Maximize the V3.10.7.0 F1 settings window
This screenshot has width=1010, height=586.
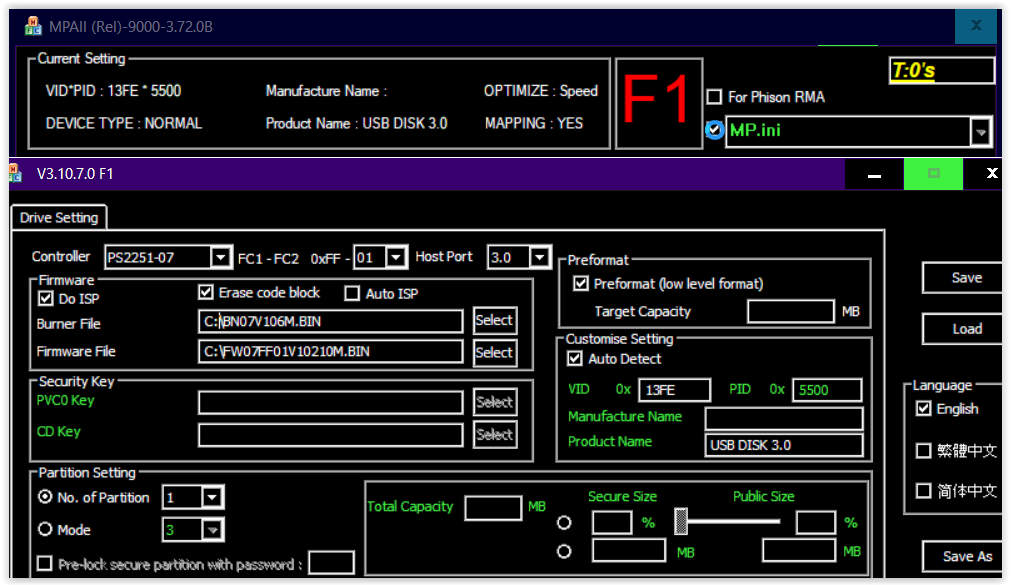[x=933, y=174]
